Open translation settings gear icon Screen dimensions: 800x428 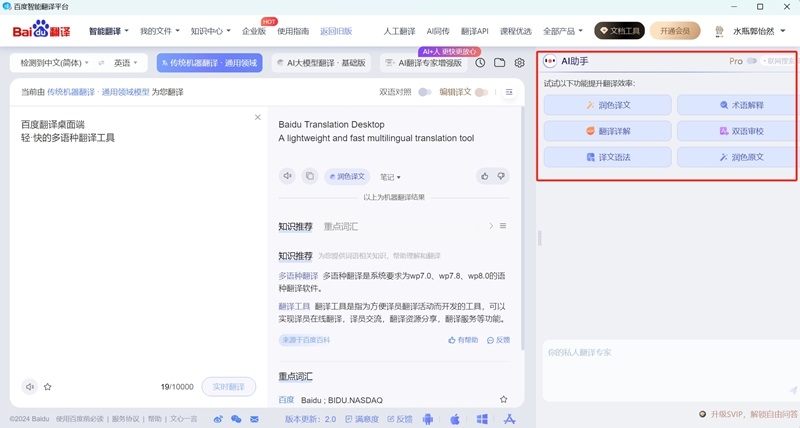519,63
